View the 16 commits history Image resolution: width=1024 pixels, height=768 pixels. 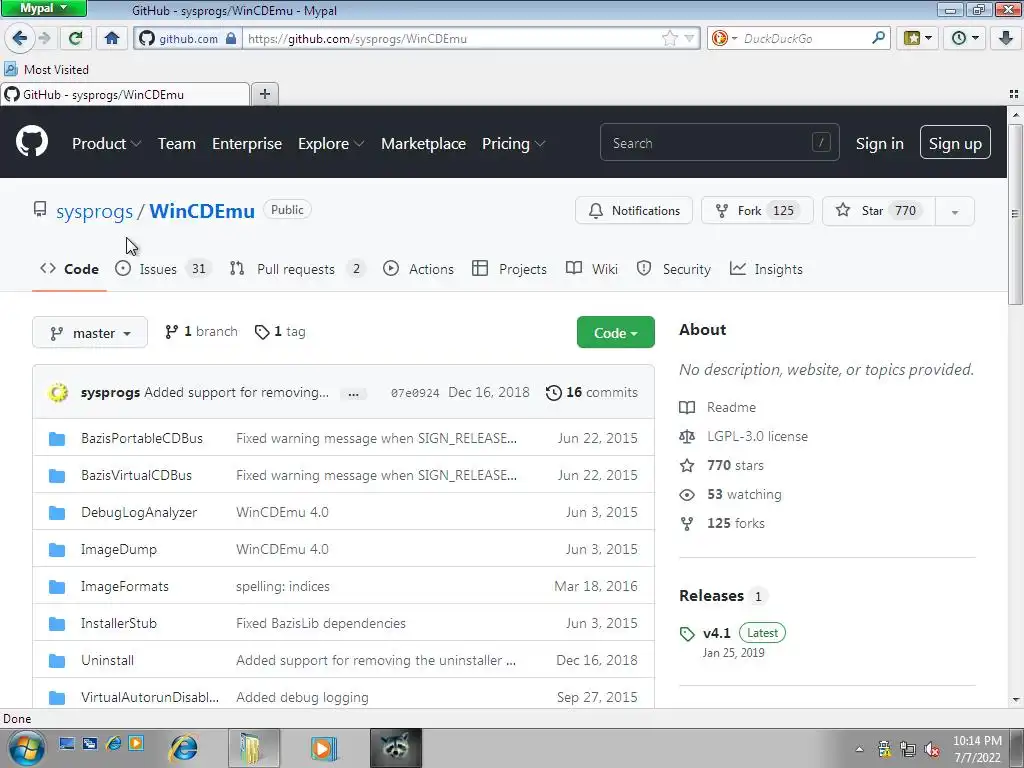pos(592,392)
